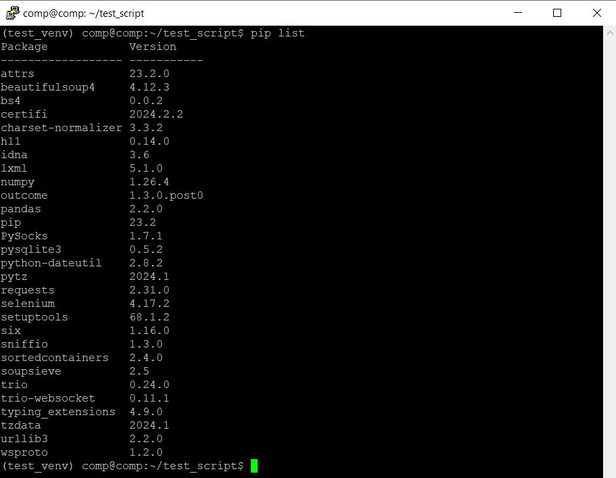
Task: Click the 'wsproto' package name
Action: (x=24, y=453)
